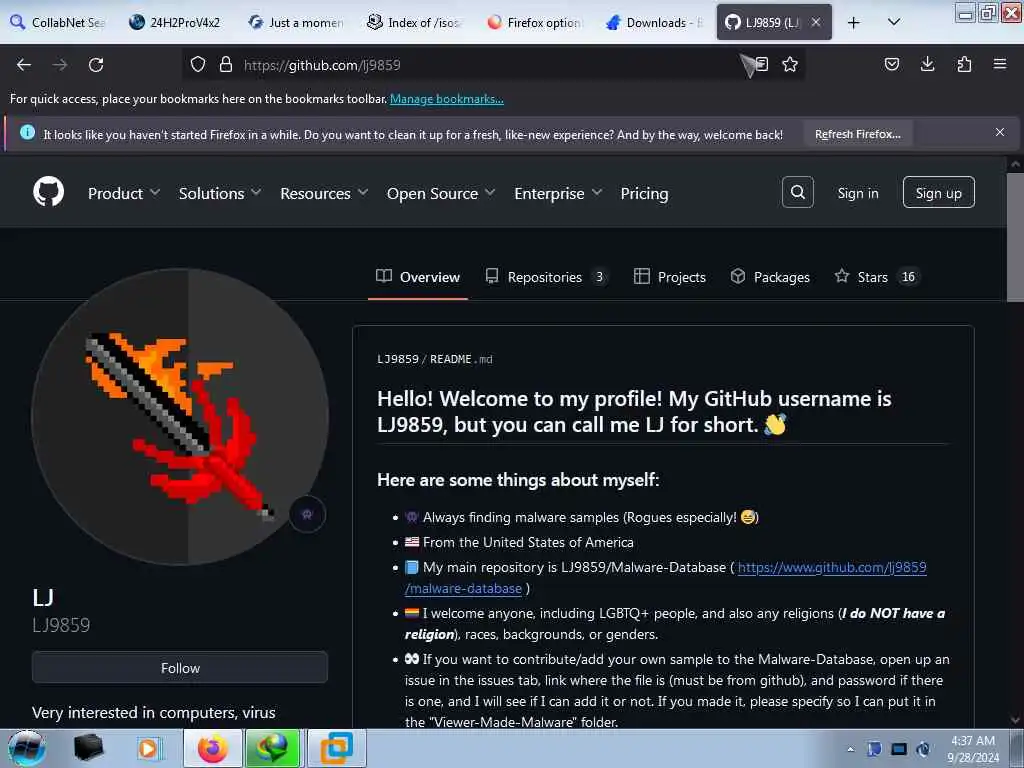Toggle reader view in the address bar
Image resolution: width=1024 pixels, height=768 pixels.
pos(761,64)
